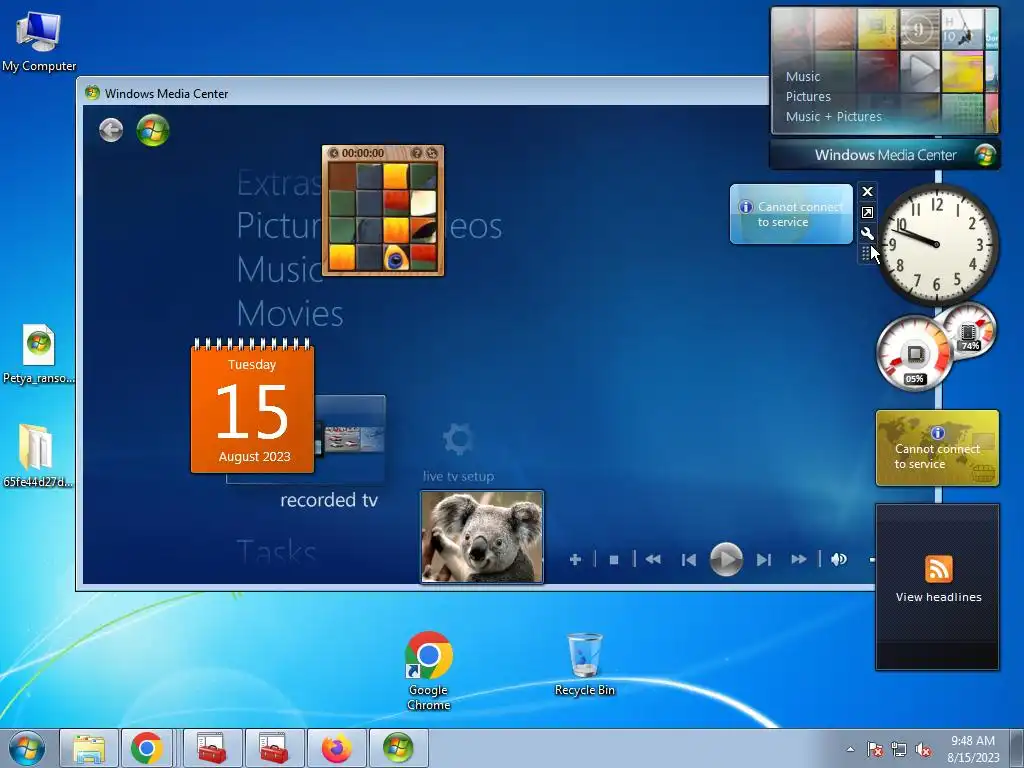Viewport: 1024px width, 768px height.
Task: Click the calendar gadget showing 15
Action: [x=253, y=406]
